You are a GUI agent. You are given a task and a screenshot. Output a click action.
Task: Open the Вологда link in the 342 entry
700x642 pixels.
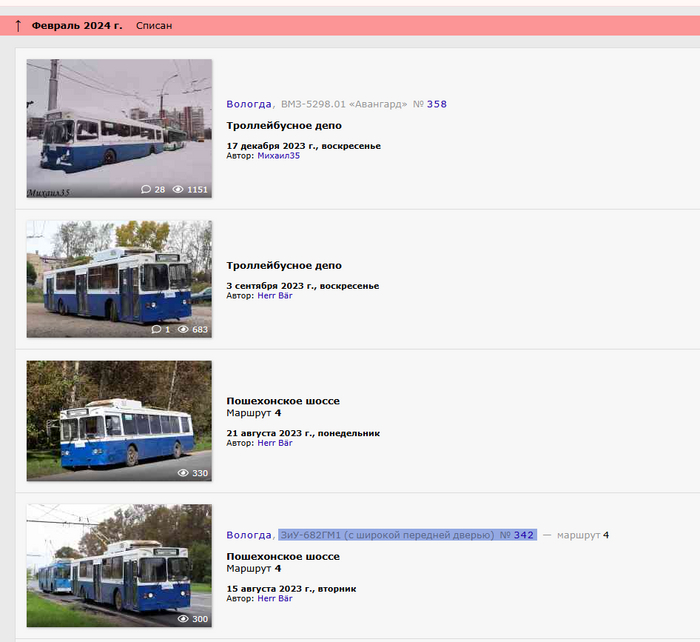249,535
